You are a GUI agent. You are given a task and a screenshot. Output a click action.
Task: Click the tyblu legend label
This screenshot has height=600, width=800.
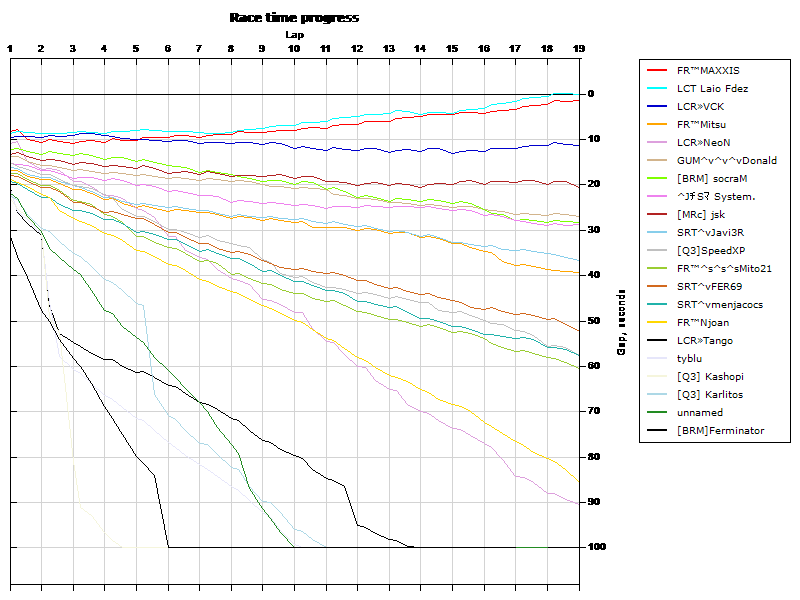coord(689,359)
